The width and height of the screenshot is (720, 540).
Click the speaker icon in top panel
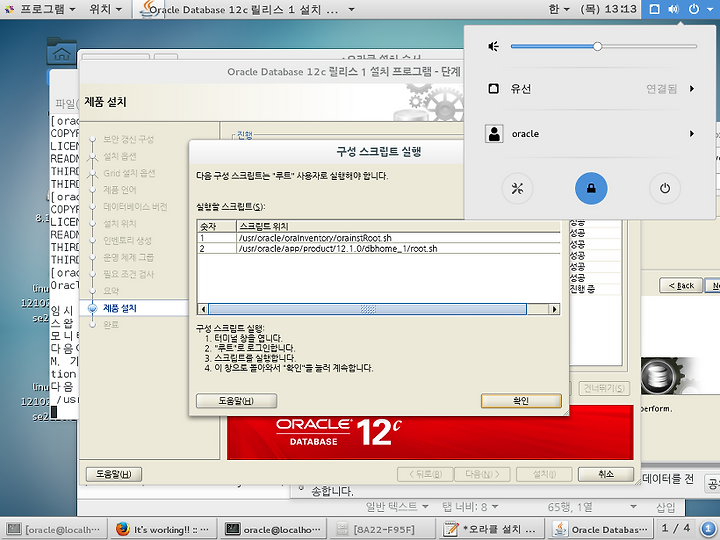(674, 9)
